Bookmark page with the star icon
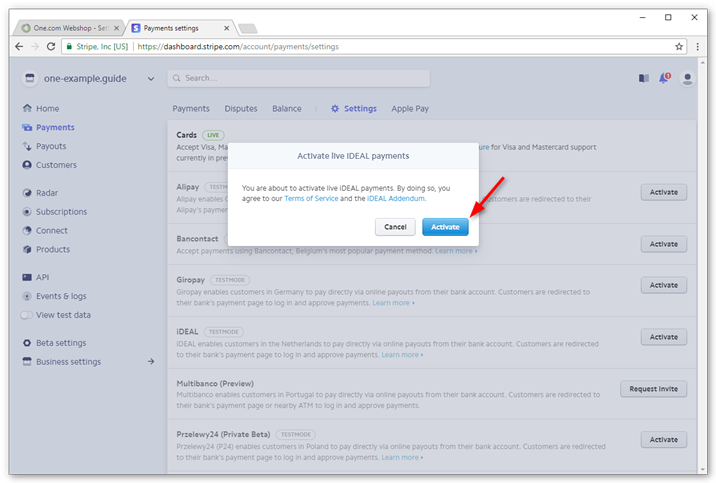Viewport: 716px width, 483px height. 679,46
